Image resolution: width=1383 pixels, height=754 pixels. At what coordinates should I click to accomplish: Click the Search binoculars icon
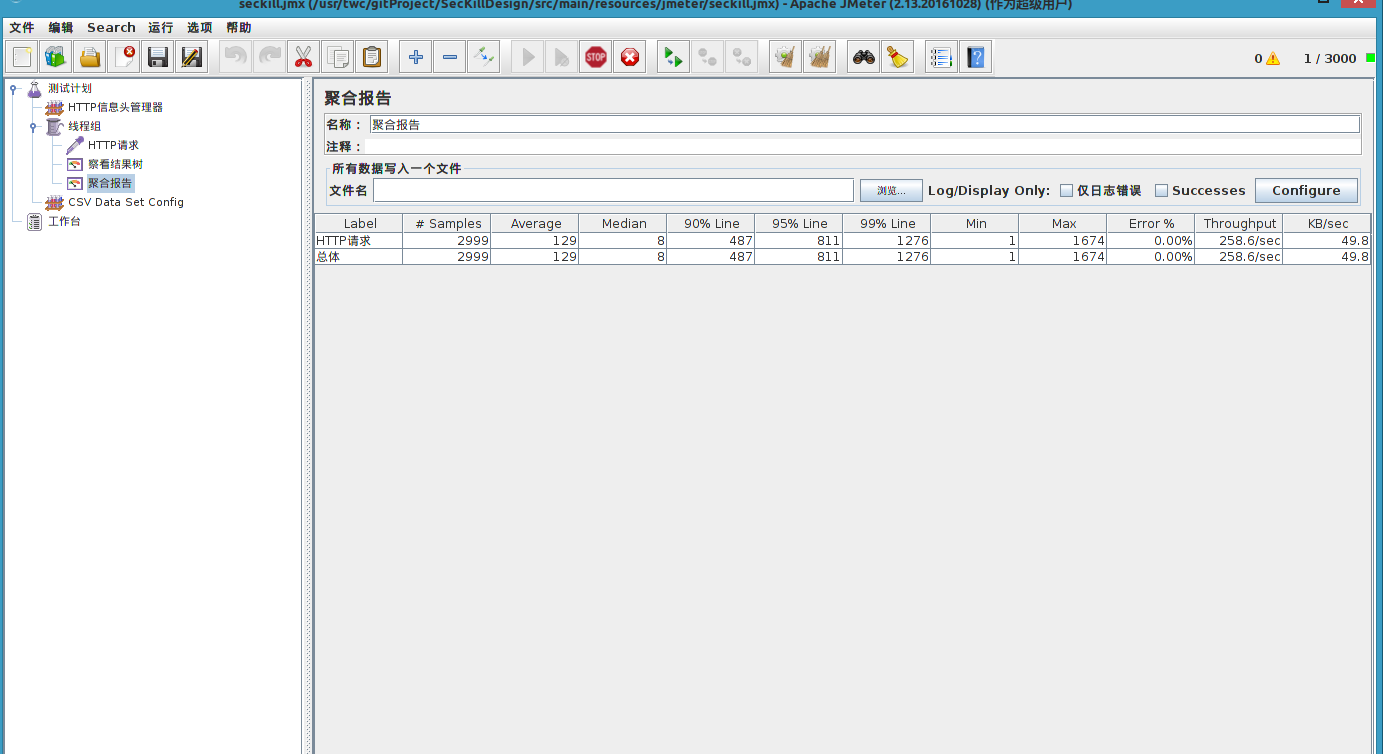point(864,57)
